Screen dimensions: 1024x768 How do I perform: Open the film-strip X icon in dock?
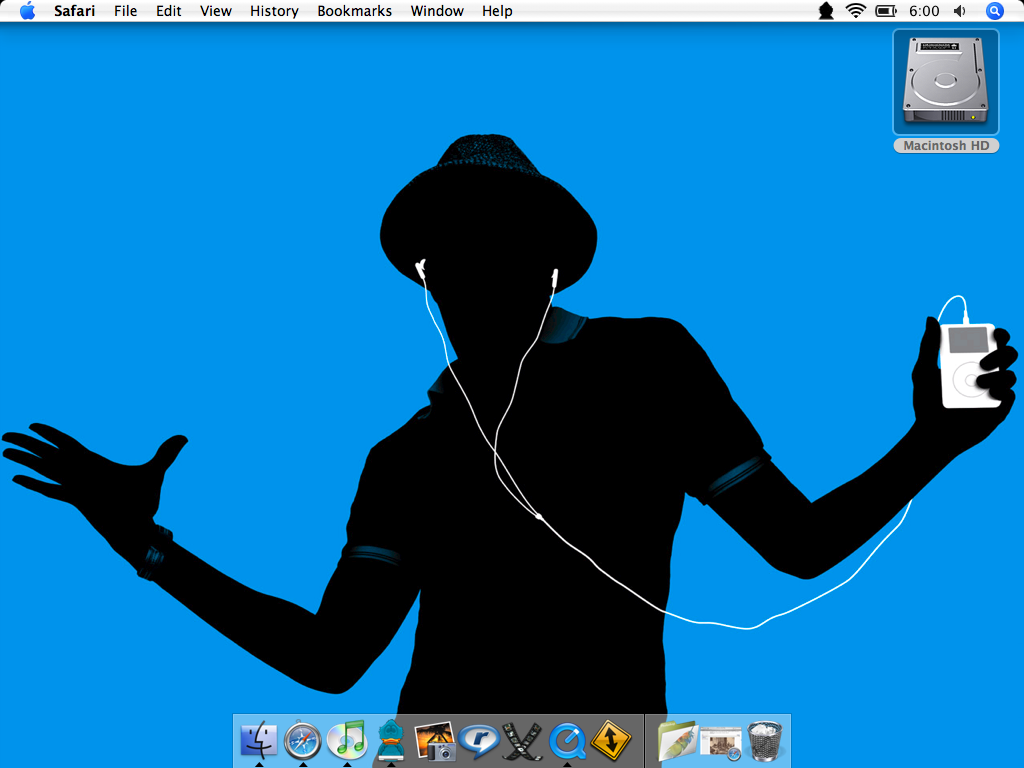pyautogui.click(x=522, y=741)
